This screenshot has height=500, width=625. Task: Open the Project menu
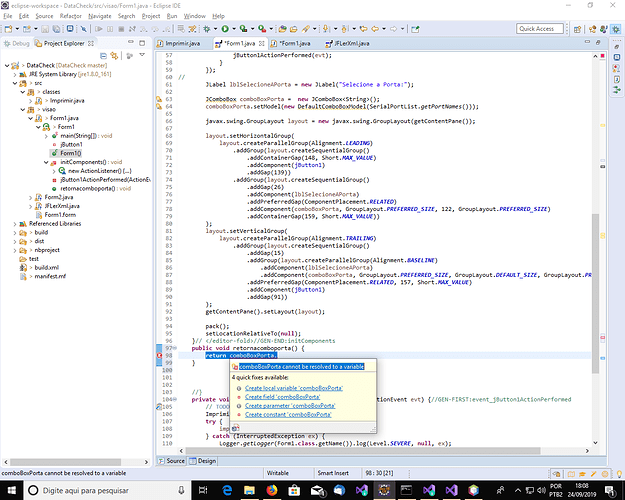coord(151,16)
